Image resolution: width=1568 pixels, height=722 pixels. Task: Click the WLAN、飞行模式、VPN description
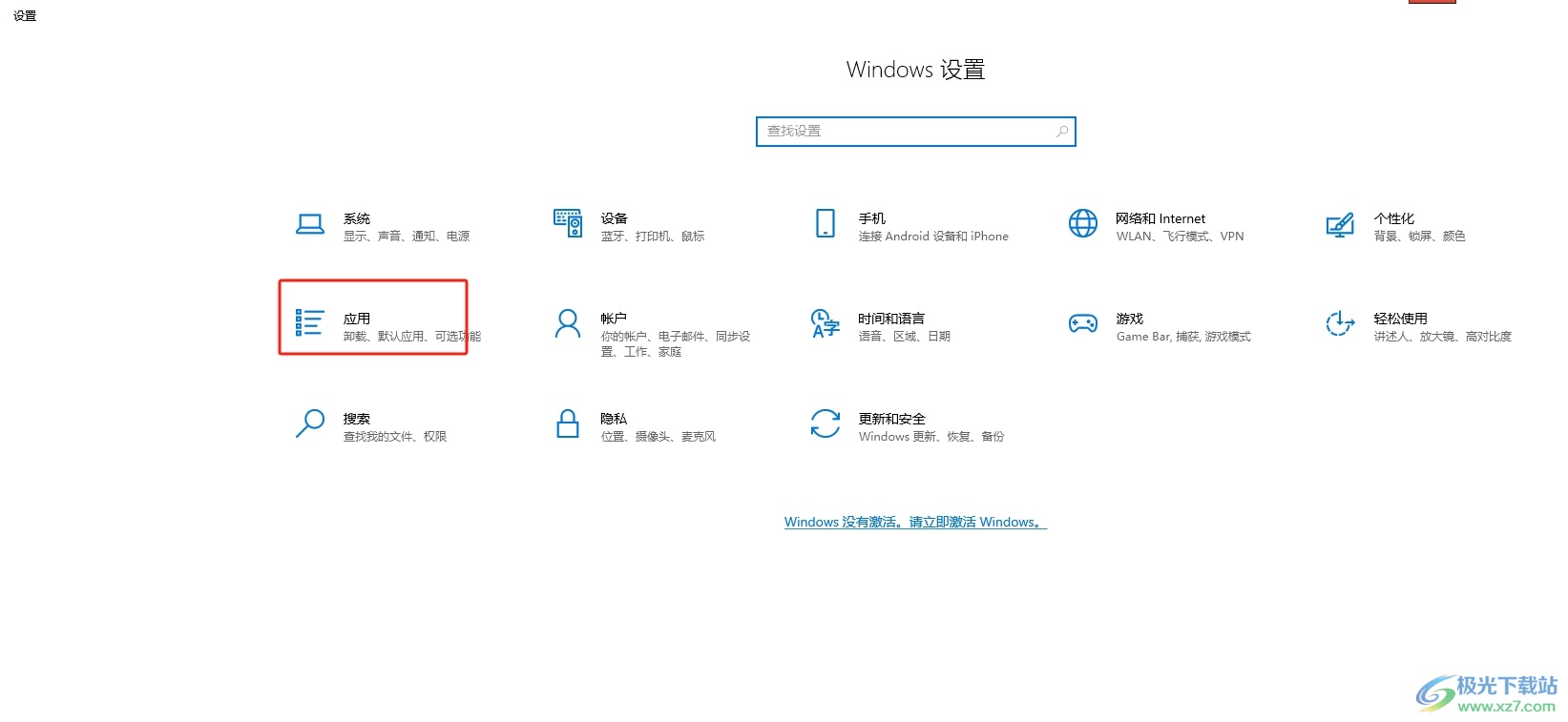coord(1181,237)
